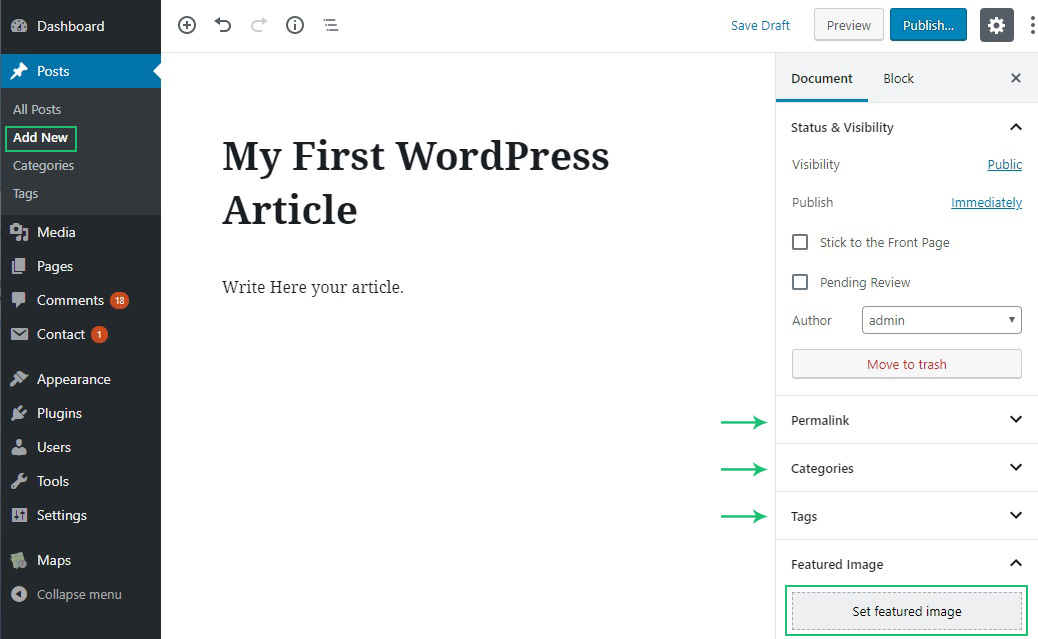Screen dimensions: 1038x639
Task: Click the Comments 18 count badge
Action: tap(120, 301)
